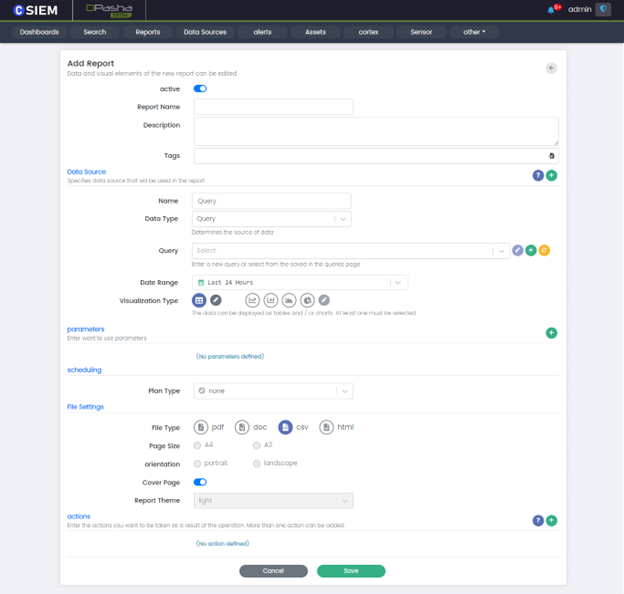The height and width of the screenshot is (594, 624).
Task: Select landscape orientation radio button
Action: point(257,464)
